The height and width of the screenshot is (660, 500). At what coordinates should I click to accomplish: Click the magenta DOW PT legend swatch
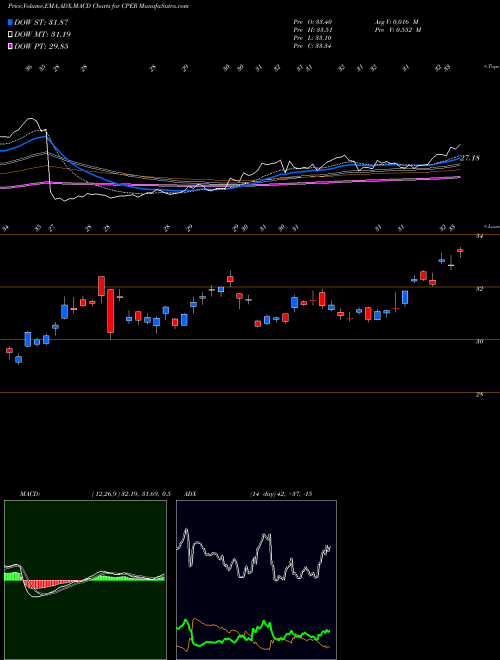(x=10, y=46)
